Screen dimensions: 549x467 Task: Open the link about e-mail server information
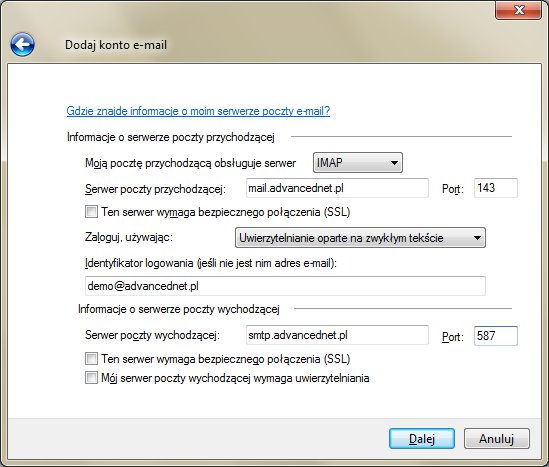198,111
